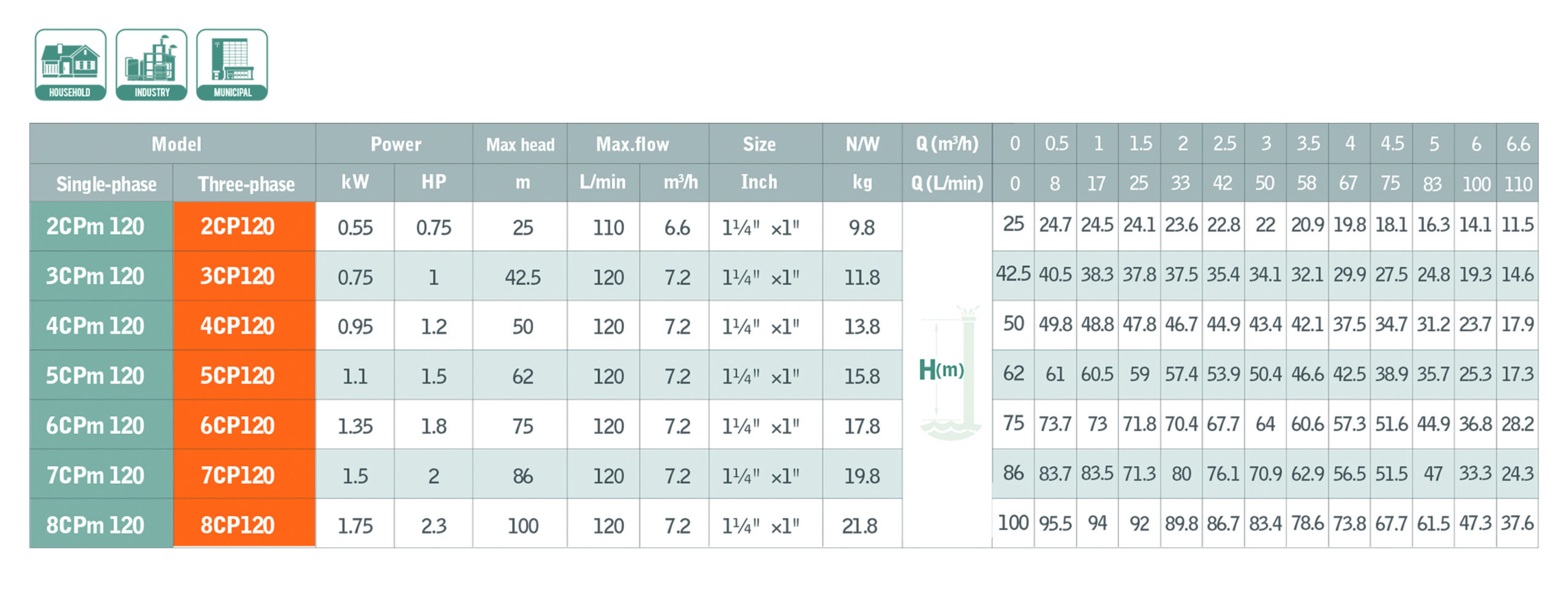Click the Max.flow column header
The height and width of the screenshot is (603, 1568).
pyautogui.click(x=633, y=144)
